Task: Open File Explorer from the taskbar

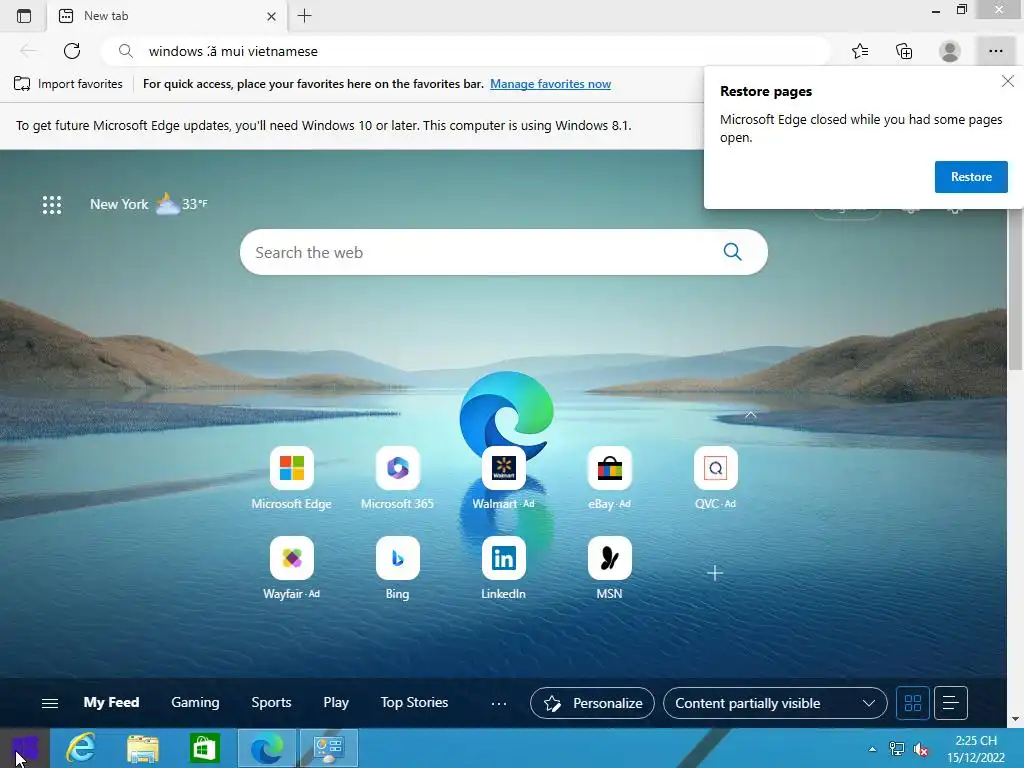Action: click(x=142, y=748)
